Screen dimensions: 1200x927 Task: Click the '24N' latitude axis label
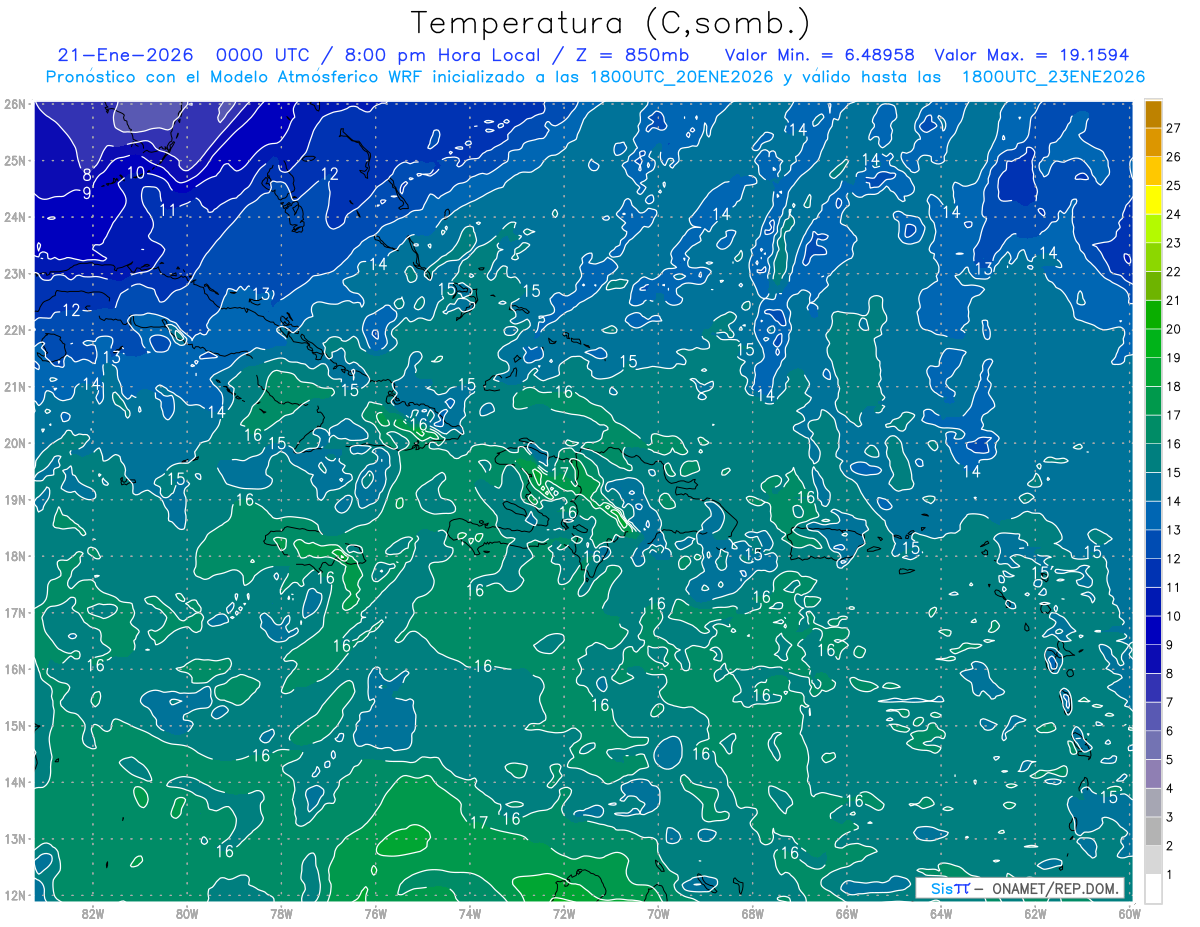coord(14,217)
